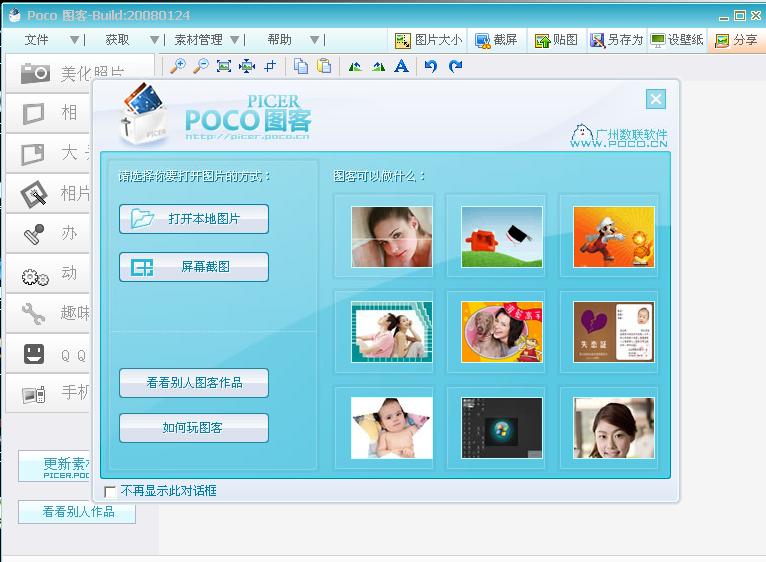Select the blue text 'A' tool
This screenshot has height=562, width=766.
click(401, 66)
